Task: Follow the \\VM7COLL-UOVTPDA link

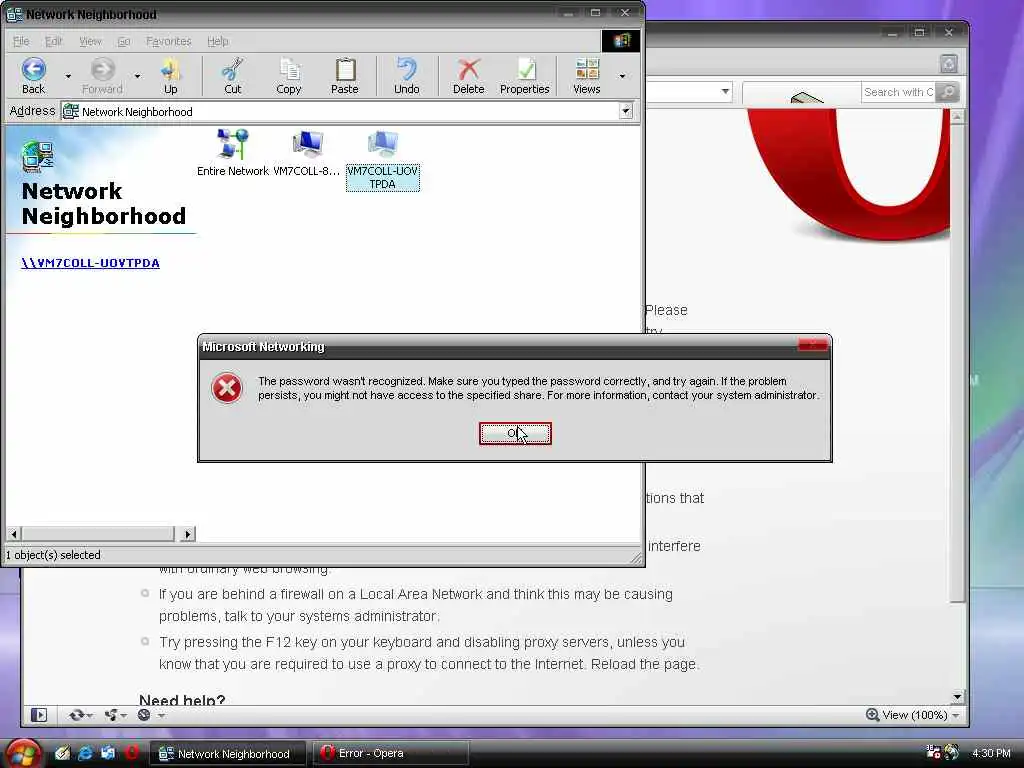Action: [90, 263]
